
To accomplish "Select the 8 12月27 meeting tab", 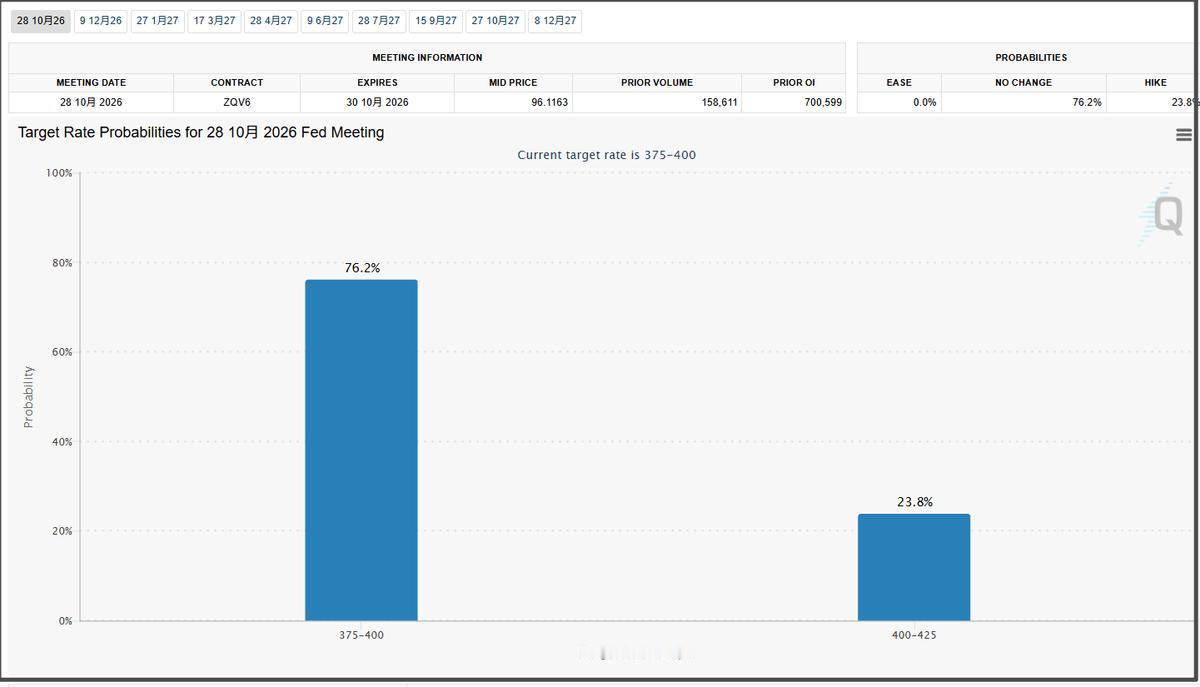I will [x=555, y=21].
